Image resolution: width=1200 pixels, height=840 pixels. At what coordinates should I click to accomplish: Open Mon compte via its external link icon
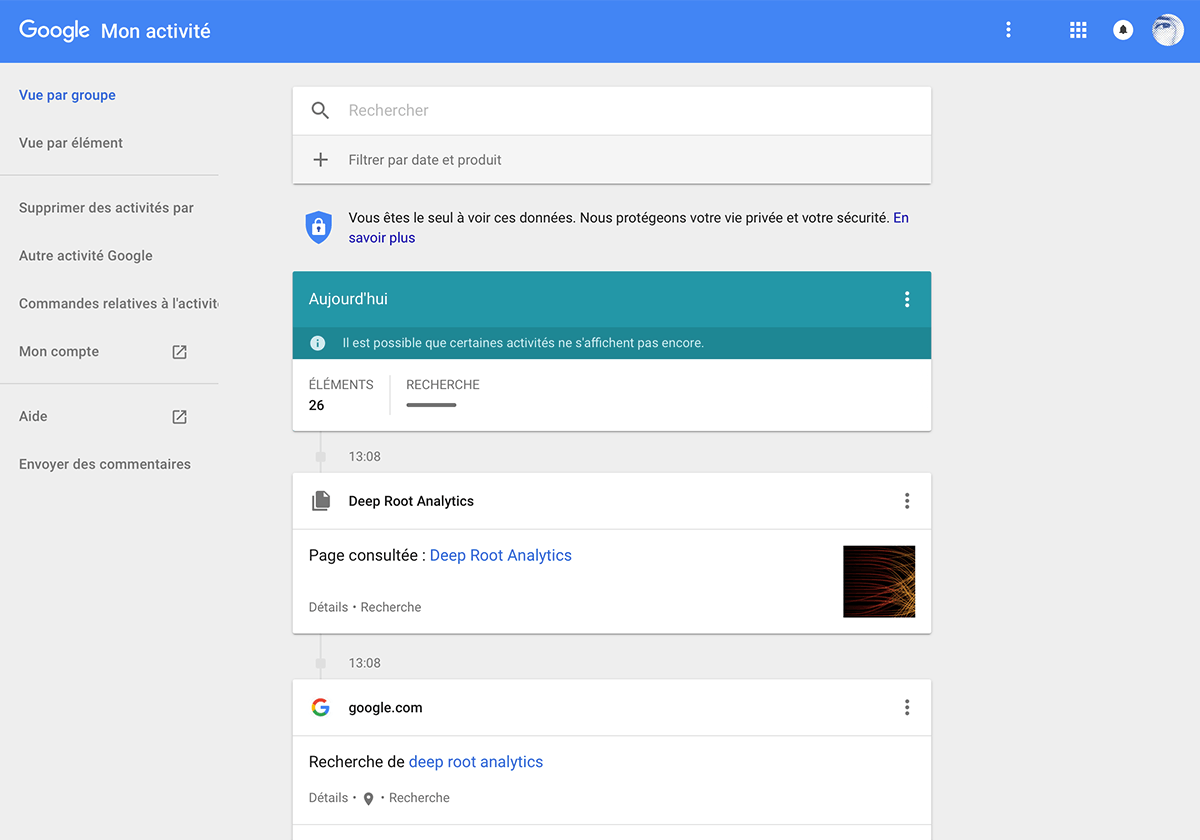[179, 351]
